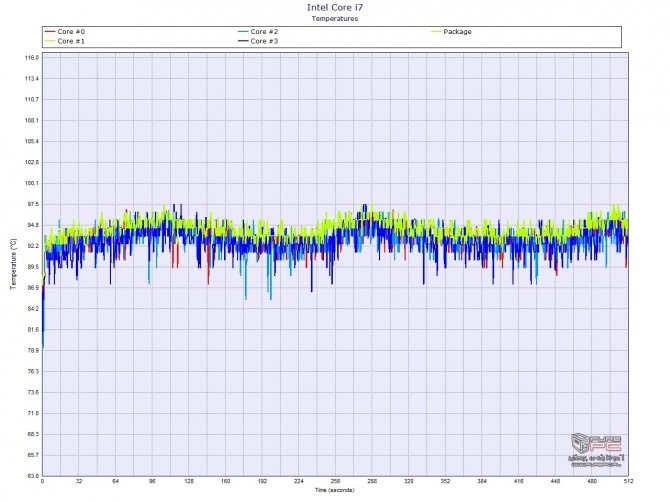Click the 71.0 y-axis value

click(x=33, y=413)
